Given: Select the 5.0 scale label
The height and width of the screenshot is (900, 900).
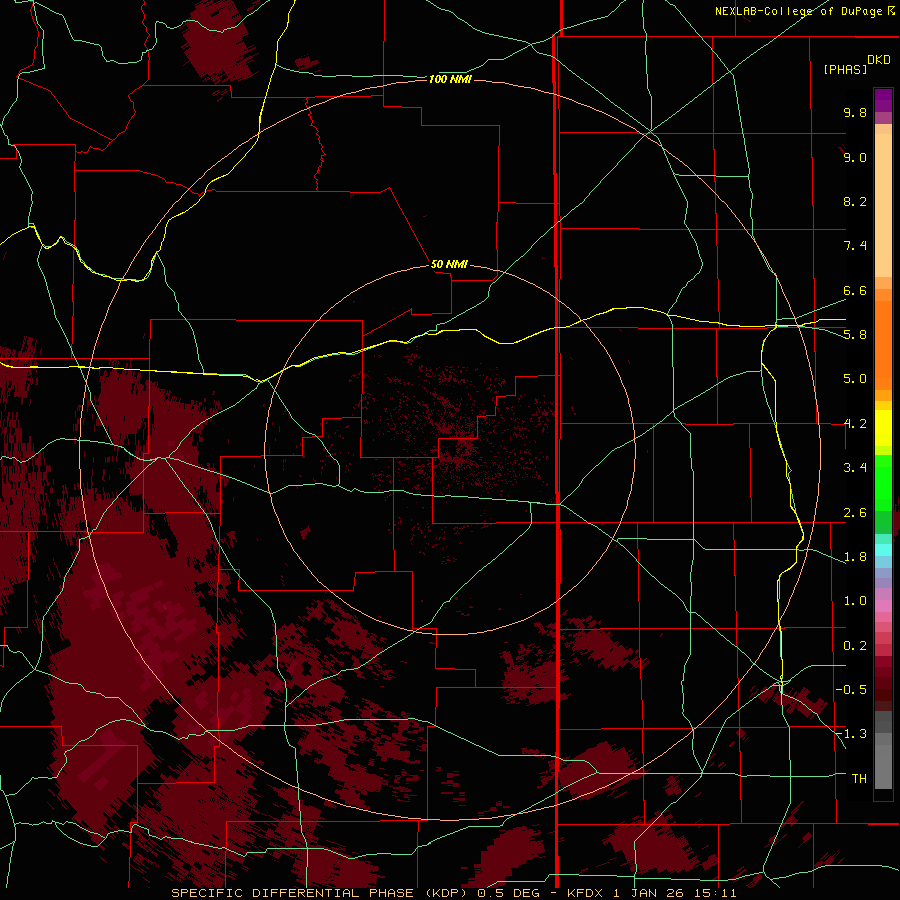Looking at the screenshot, I should 855,379.
